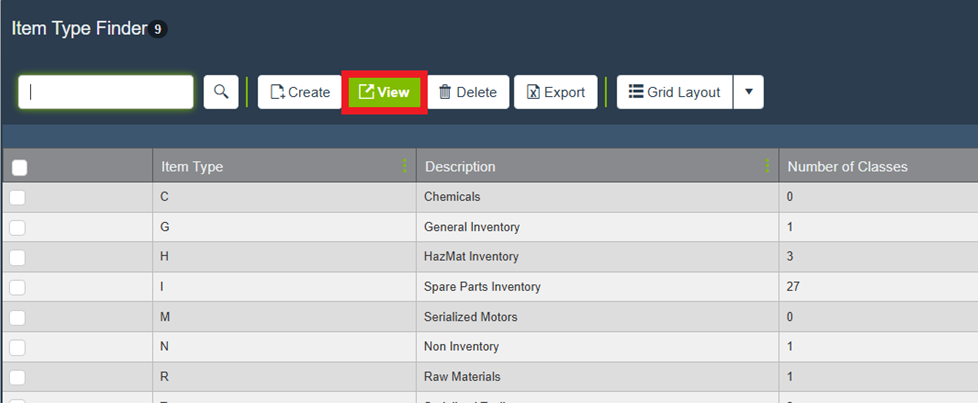978x403 pixels.
Task: Click the record count badge 9
Action: (158, 30)
